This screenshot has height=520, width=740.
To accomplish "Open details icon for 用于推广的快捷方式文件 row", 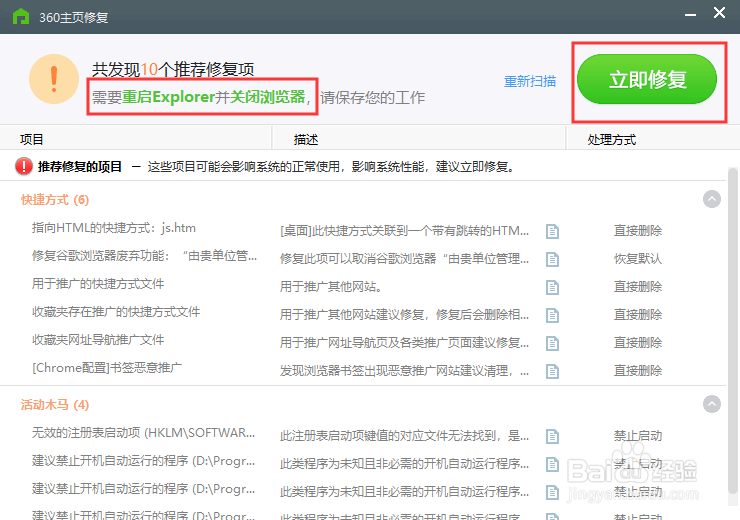I will pos(552,287).
